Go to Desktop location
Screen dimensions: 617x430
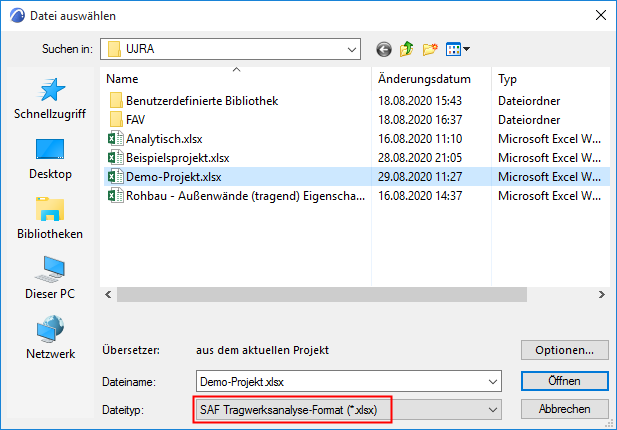pyautogui.click(x=50, y=158)
